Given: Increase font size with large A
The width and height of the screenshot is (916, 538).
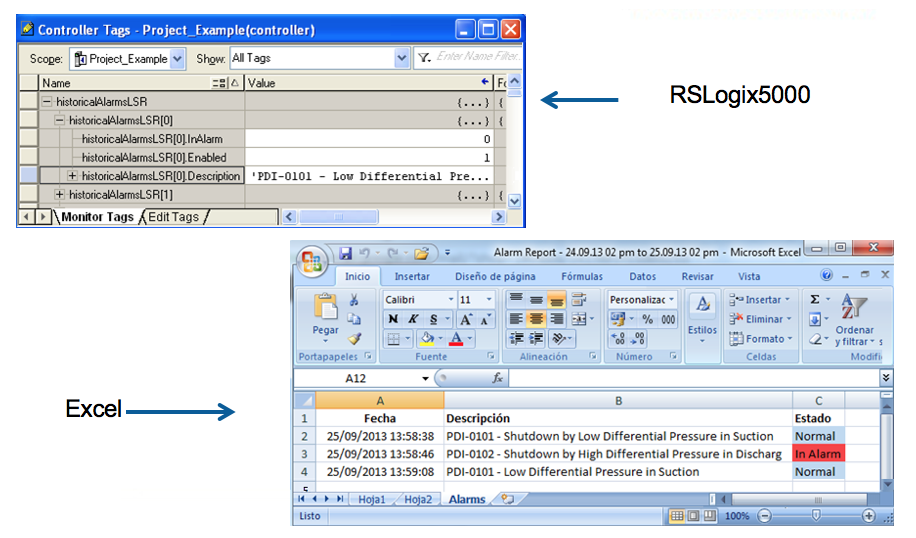Looking at the screenshot, I should [466, 319].
